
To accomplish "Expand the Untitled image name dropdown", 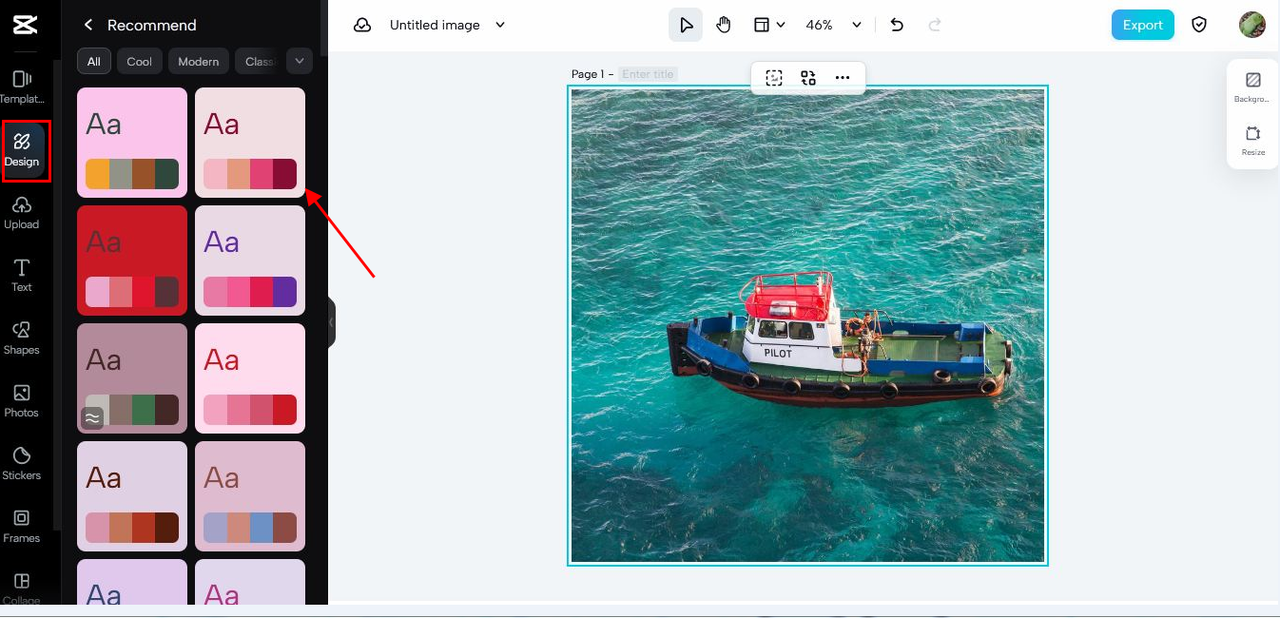I will coord(500,25).
